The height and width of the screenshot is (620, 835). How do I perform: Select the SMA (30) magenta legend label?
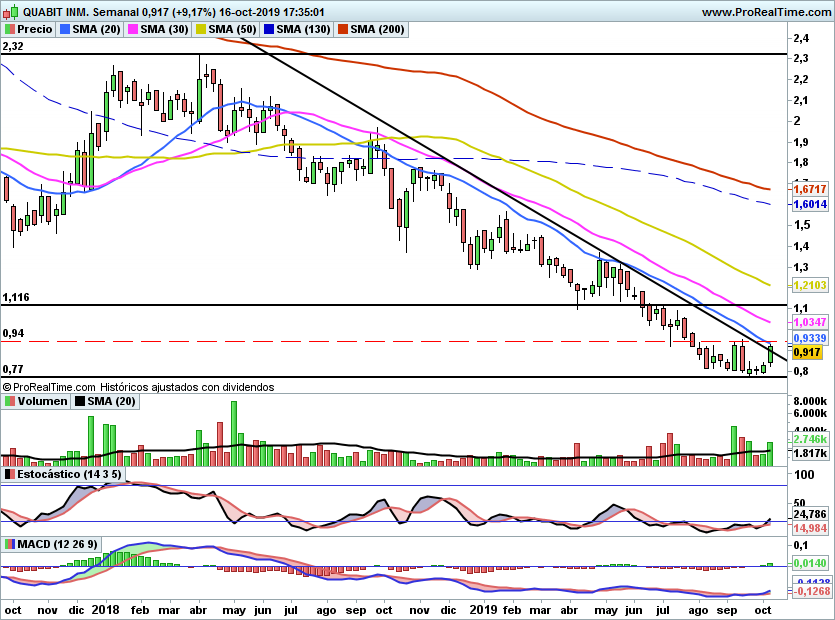tap(165, 29)
